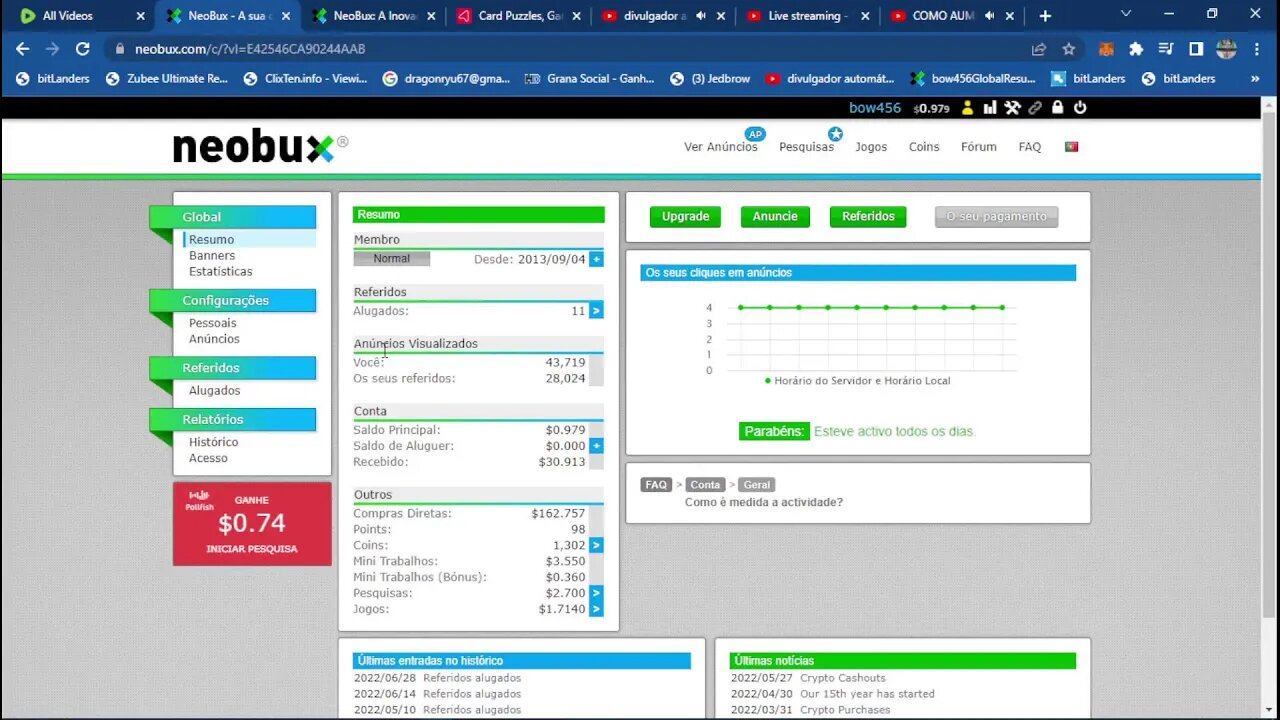Image resolution: width=1280 pixels, height=720 pixels.
Task: Open the Alugados referrals arrow
Action: [596, 311]
